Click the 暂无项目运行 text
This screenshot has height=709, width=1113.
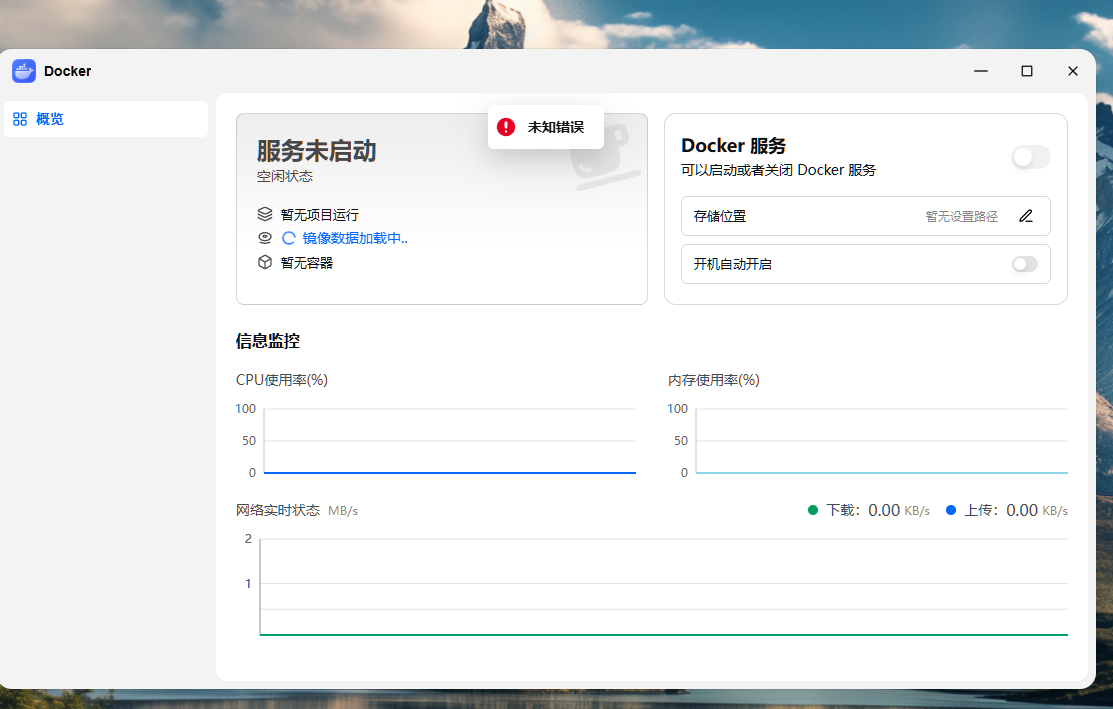click(x=319, y=214)
